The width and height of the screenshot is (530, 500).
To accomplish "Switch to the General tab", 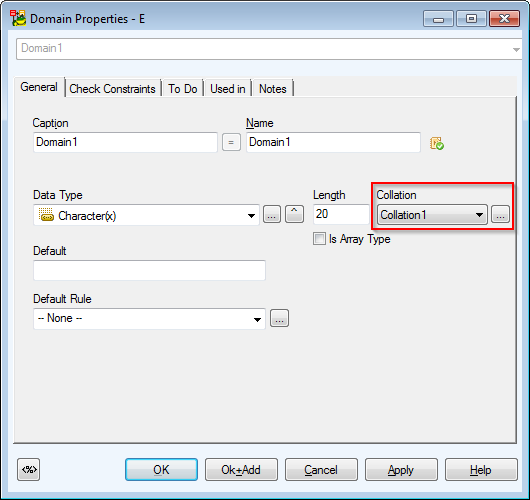I will [39, 87].
